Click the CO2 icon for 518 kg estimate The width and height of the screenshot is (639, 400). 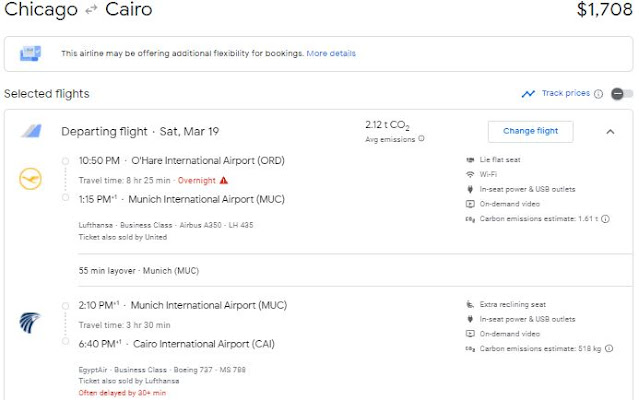470,349
